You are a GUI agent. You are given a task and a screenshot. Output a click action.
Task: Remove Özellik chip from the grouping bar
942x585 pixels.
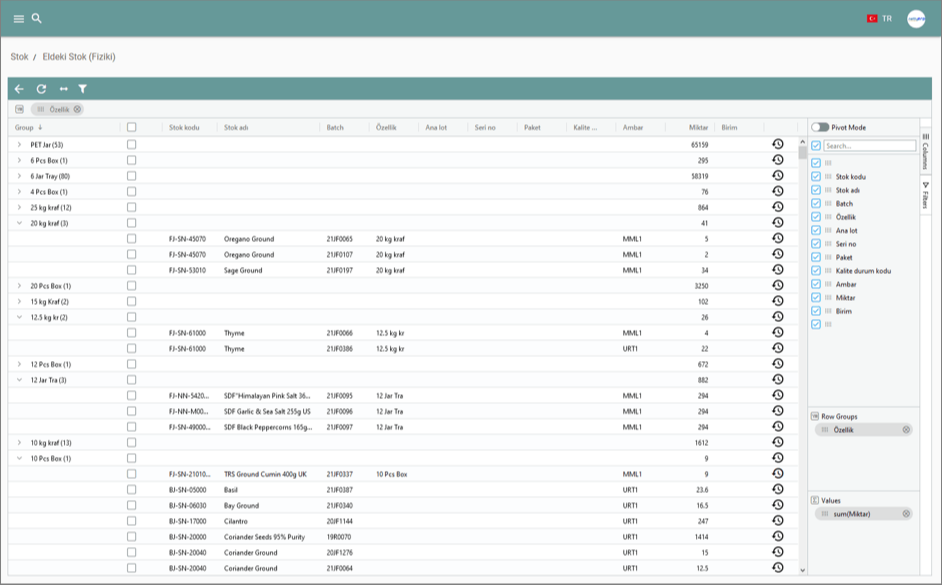coord(77,109)
